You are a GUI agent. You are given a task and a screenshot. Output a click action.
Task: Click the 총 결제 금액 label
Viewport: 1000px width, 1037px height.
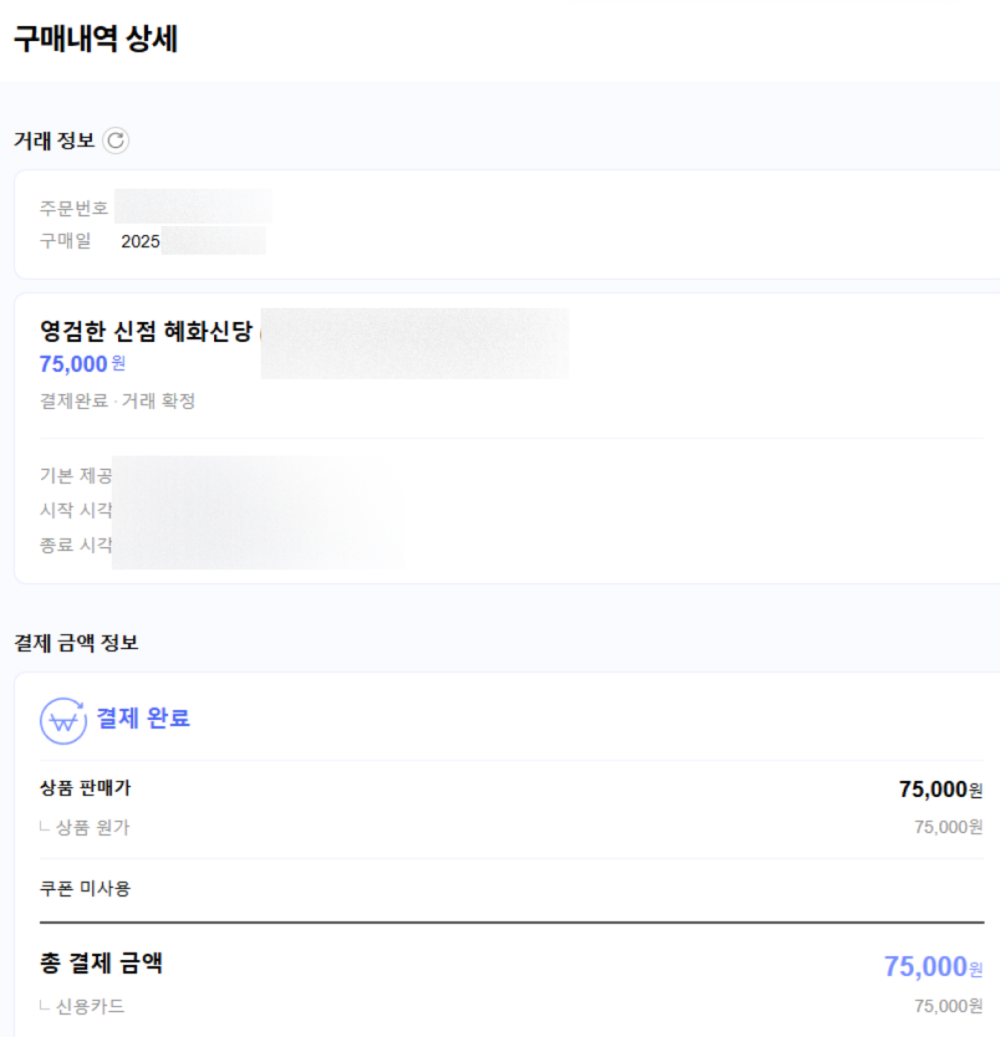[101, 964]
